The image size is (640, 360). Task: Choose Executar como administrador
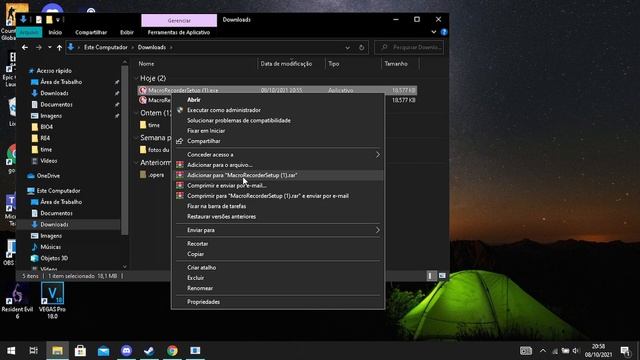[x=278, y=110]
